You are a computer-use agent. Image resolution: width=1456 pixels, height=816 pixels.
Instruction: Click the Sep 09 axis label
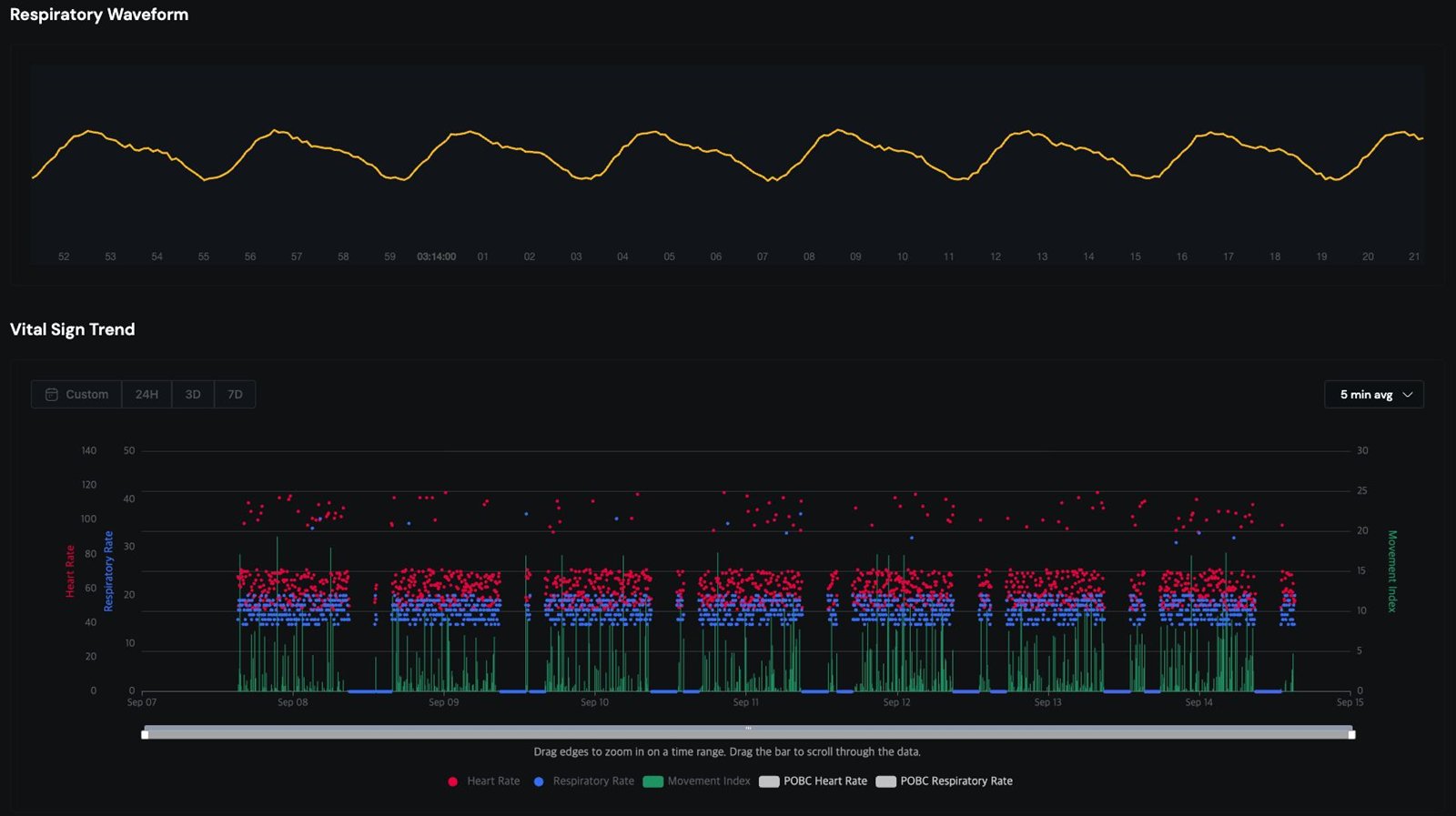tap(444, 702)
